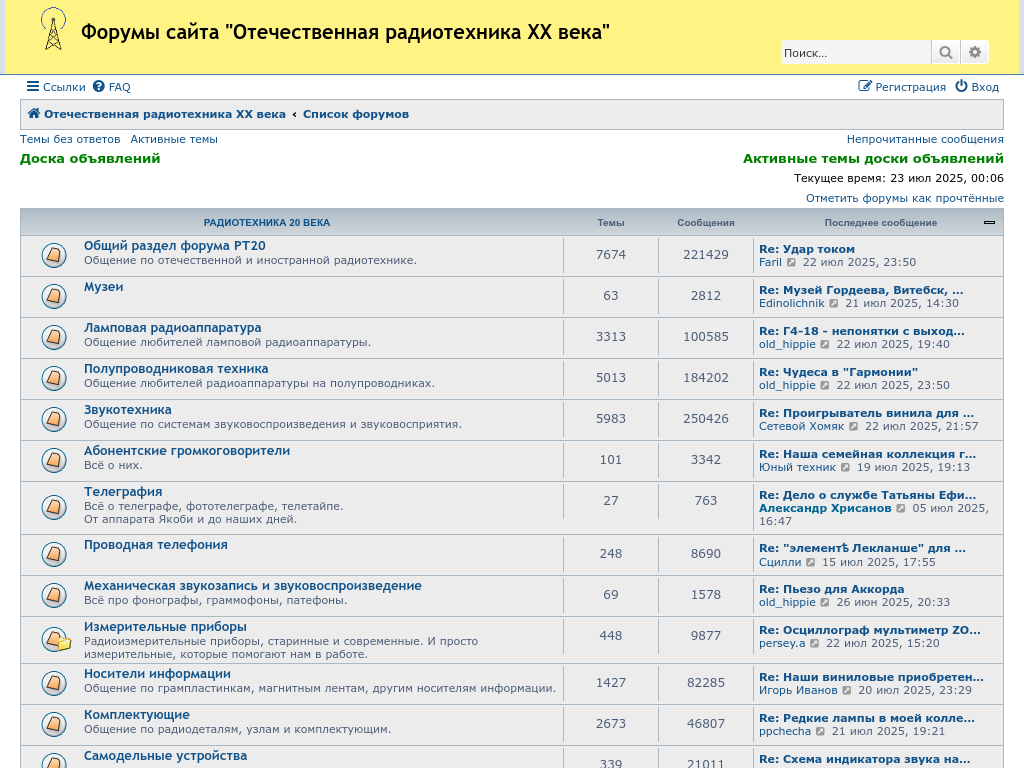Click the magnifier search button

[944, 53]
